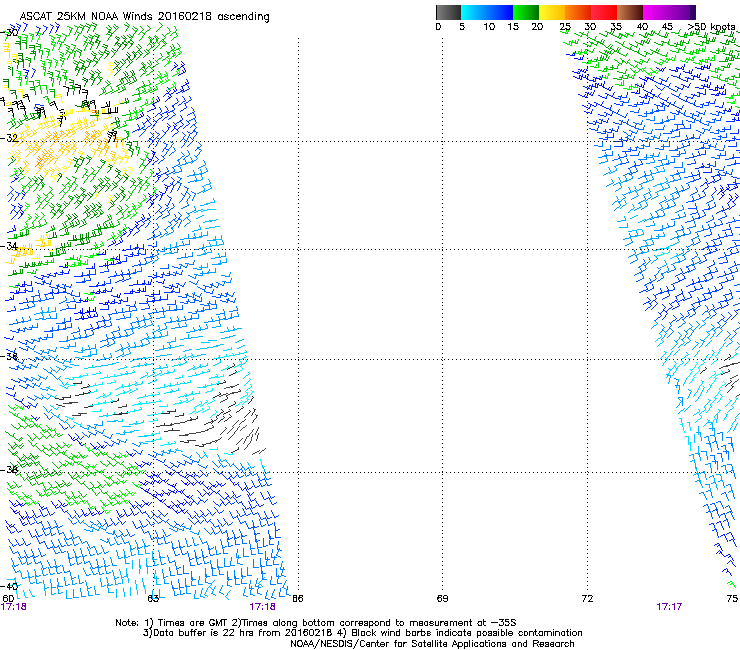Click the yellow 20-25 knots legend segment
Image resolution: width=740 pixels, height=650 pixels.
pos(552,12)
